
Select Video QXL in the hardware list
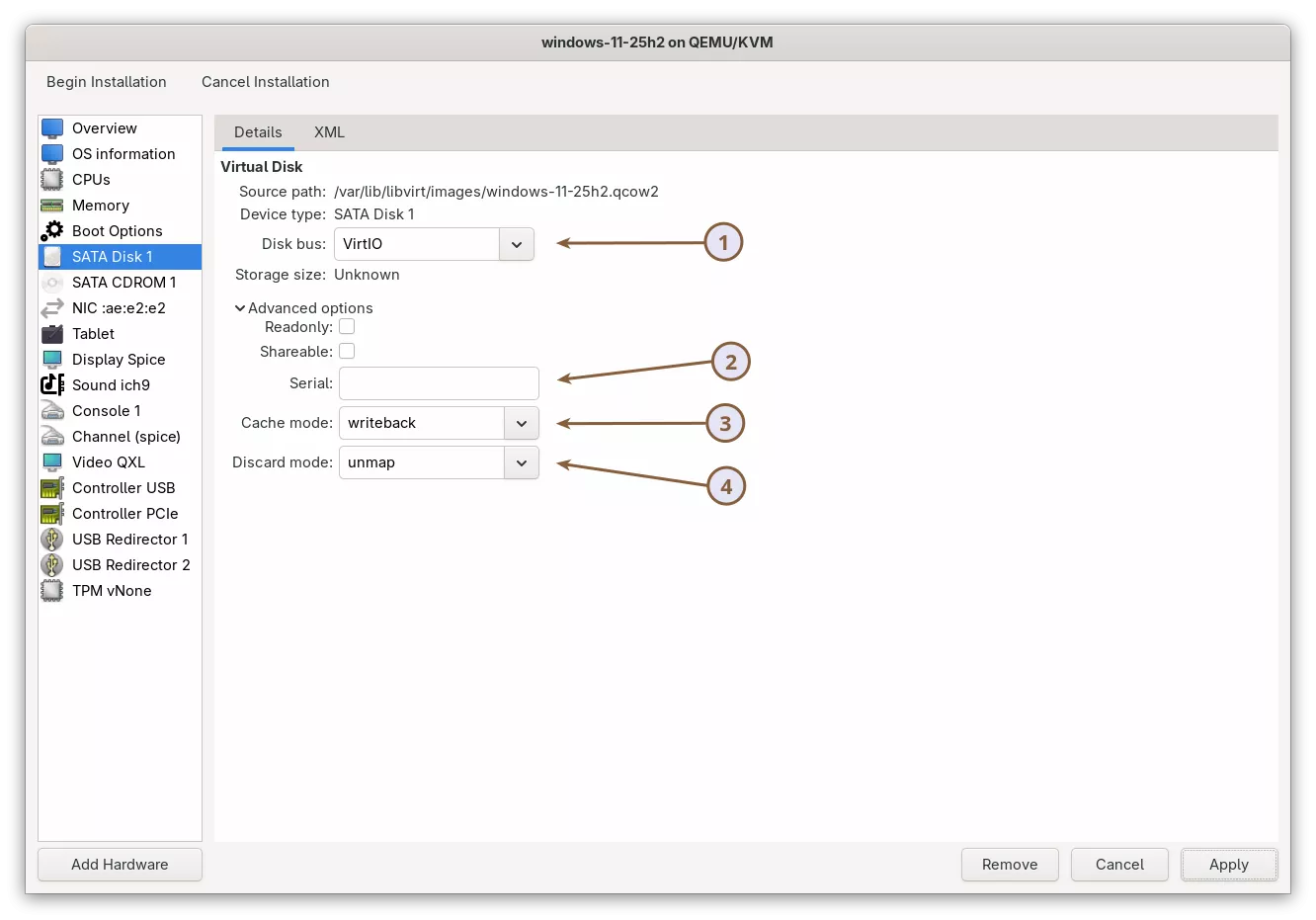120,462
